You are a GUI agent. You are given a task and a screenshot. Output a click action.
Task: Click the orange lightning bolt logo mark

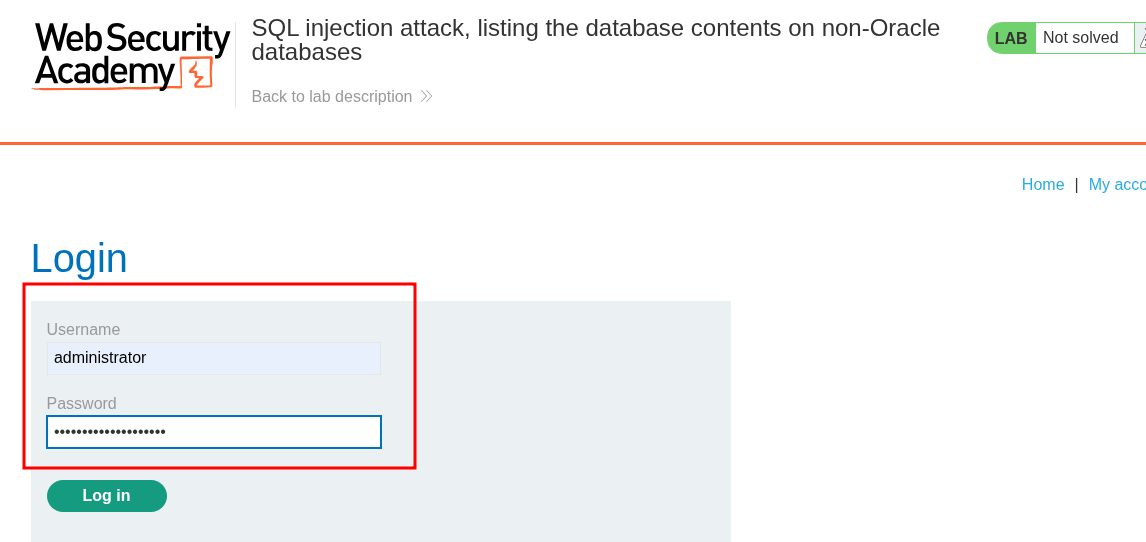coord(197,73)
